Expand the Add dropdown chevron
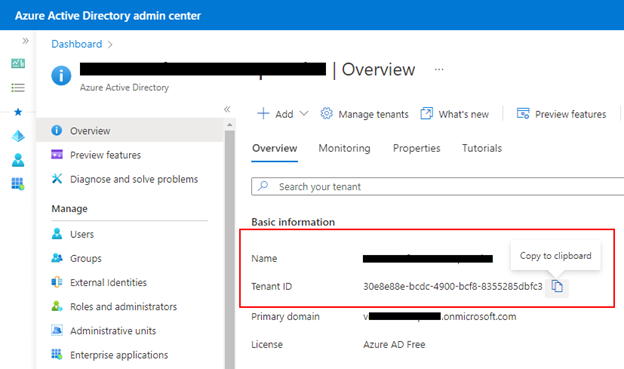624x369 pixels. pos(304,113)
